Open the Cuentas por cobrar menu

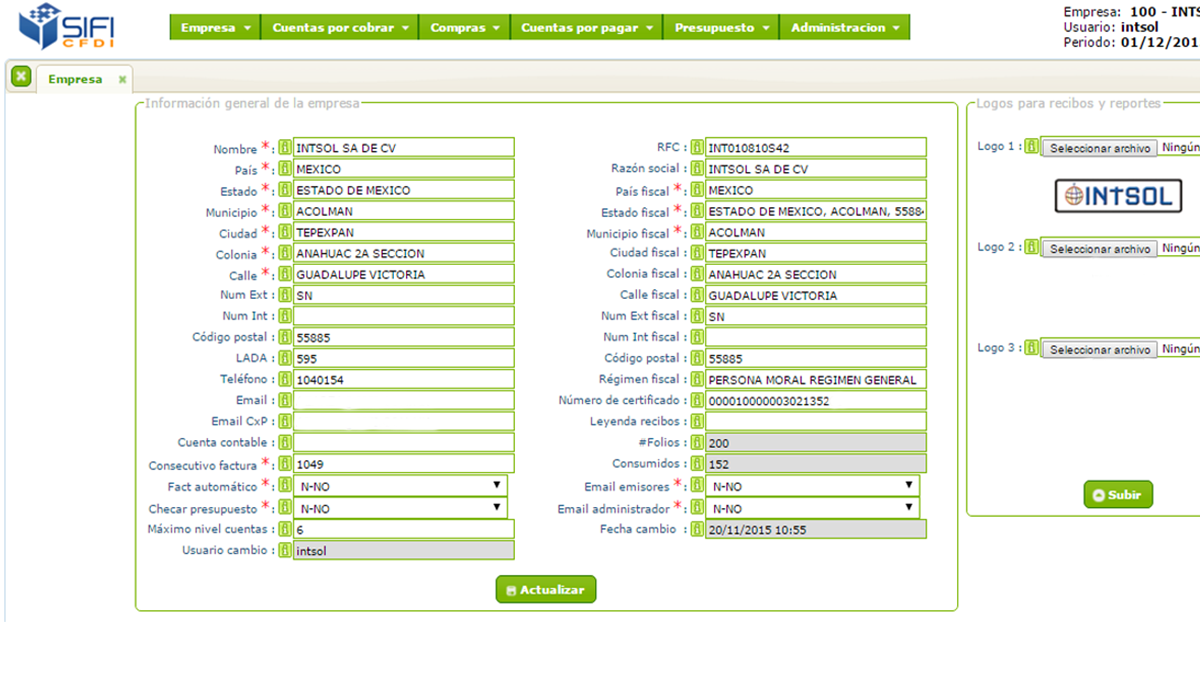coord(339,28)
